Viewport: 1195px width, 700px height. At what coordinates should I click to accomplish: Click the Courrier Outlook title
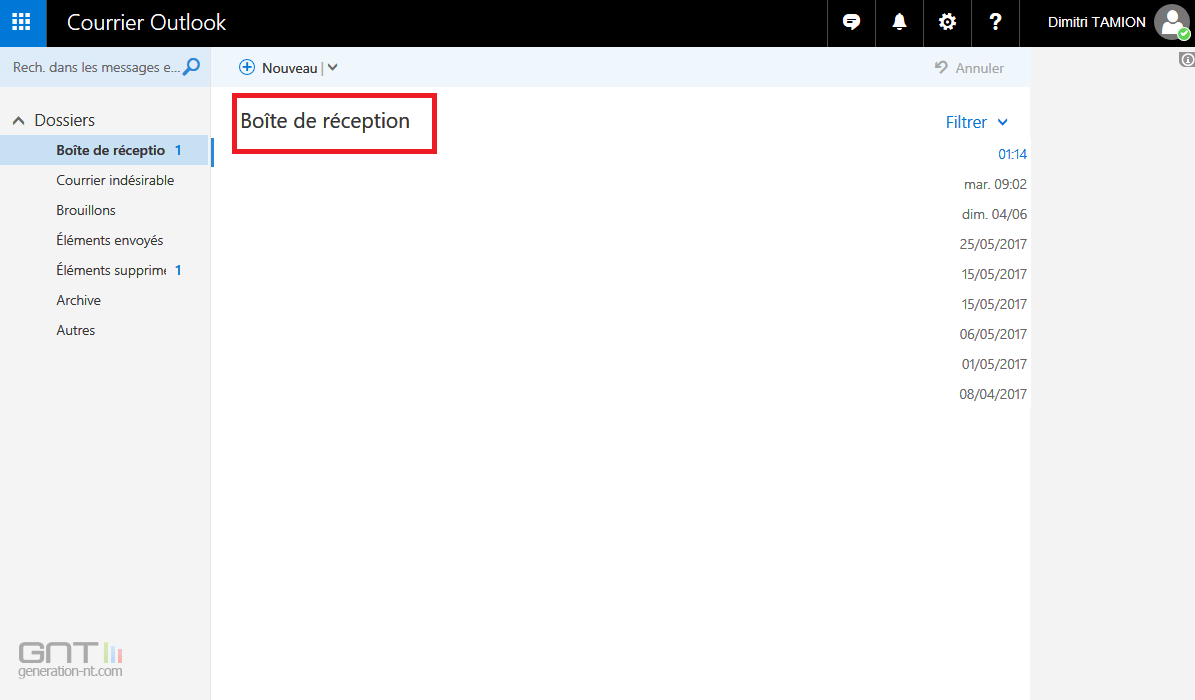click(146, 22)
